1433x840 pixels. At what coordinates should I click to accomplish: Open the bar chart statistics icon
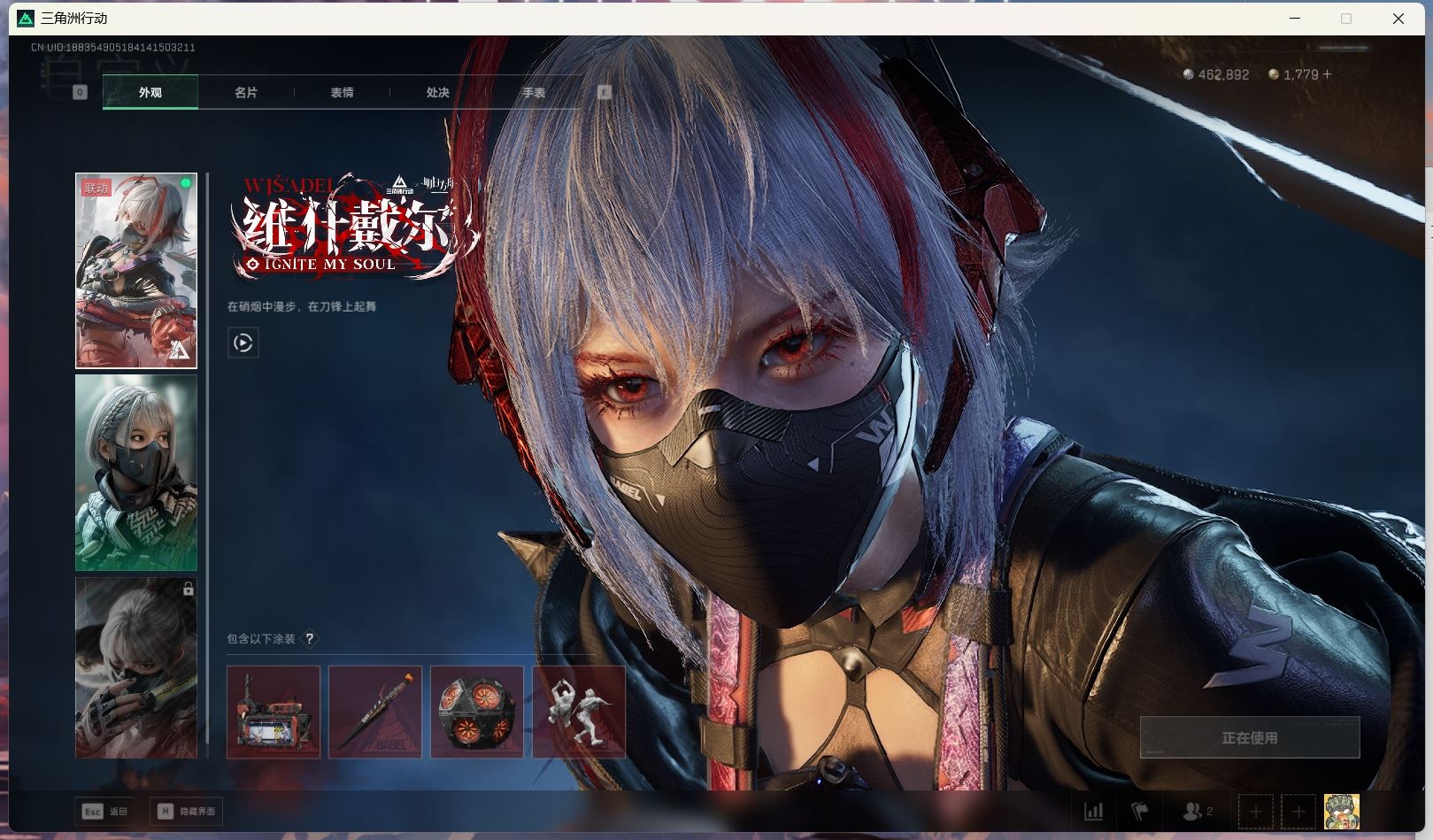click(1094, 811)
